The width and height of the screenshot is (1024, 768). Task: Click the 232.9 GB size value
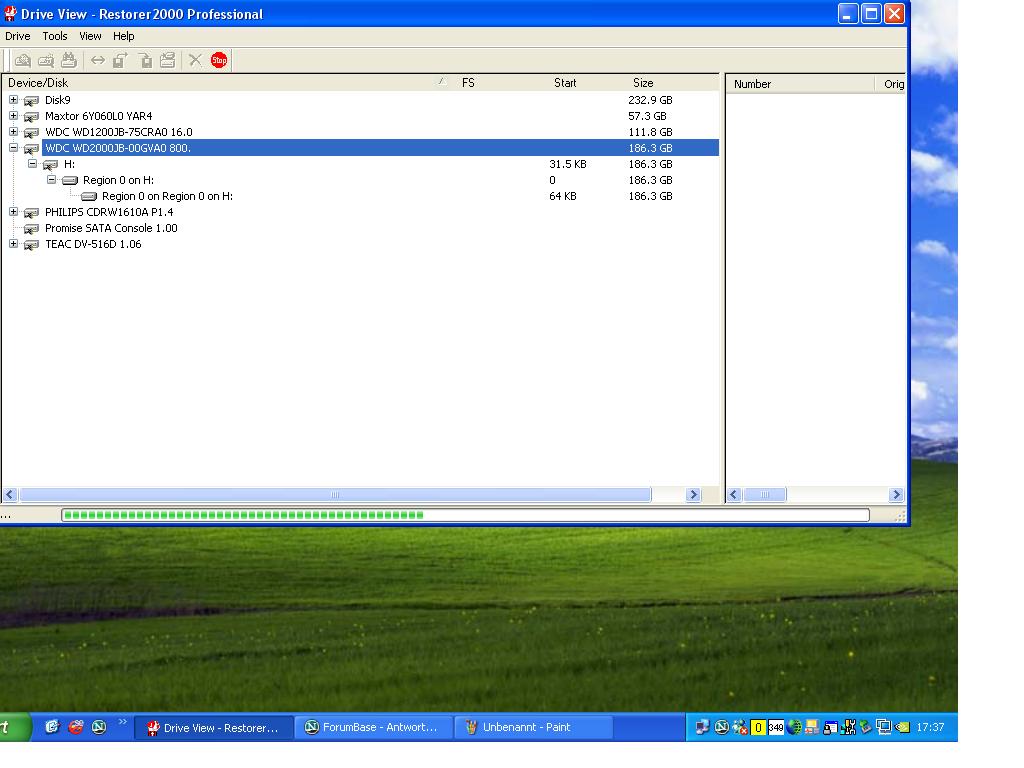click(x=650, y=101)
